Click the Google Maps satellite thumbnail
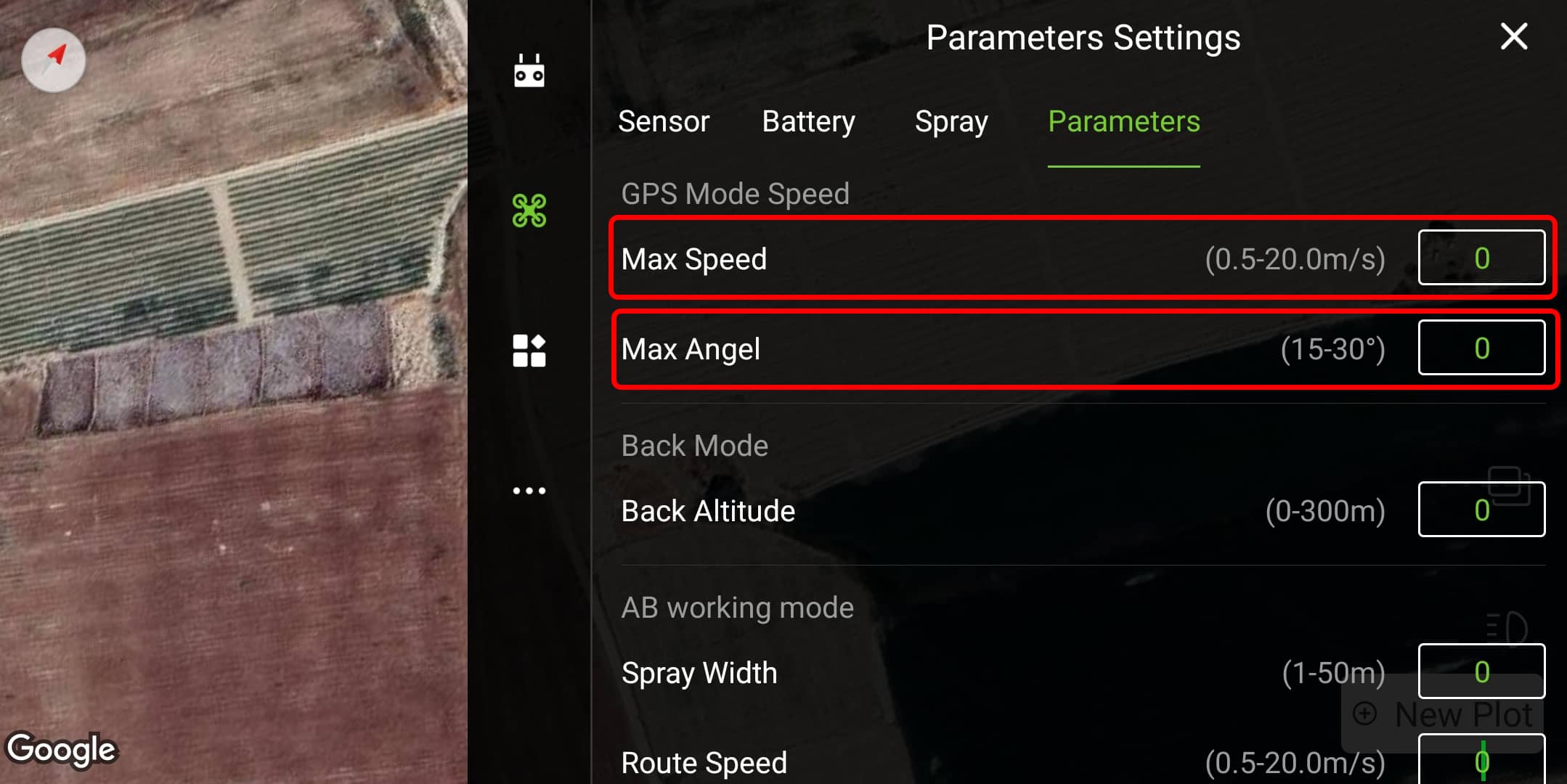Screen dimensions: 1567x784 [x=234, y=392]
